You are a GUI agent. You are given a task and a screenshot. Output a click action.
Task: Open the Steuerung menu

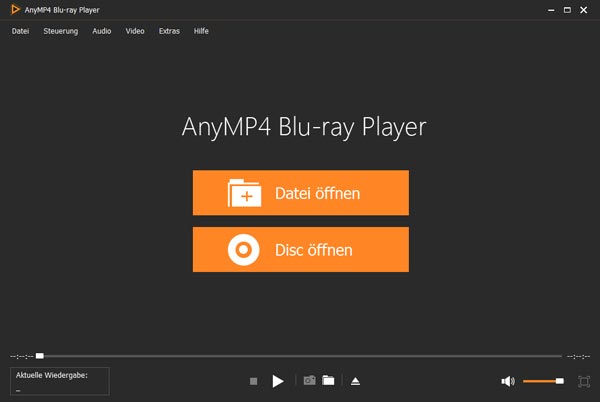[60, 31]
